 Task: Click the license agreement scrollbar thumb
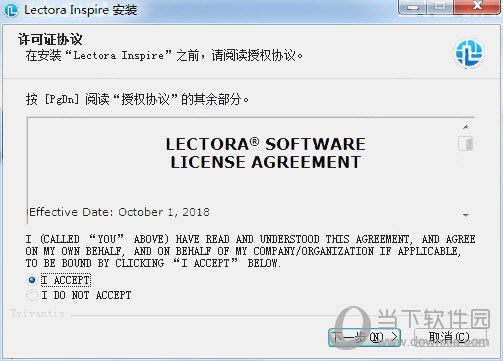pyautogui.click(x=466, y=144)
